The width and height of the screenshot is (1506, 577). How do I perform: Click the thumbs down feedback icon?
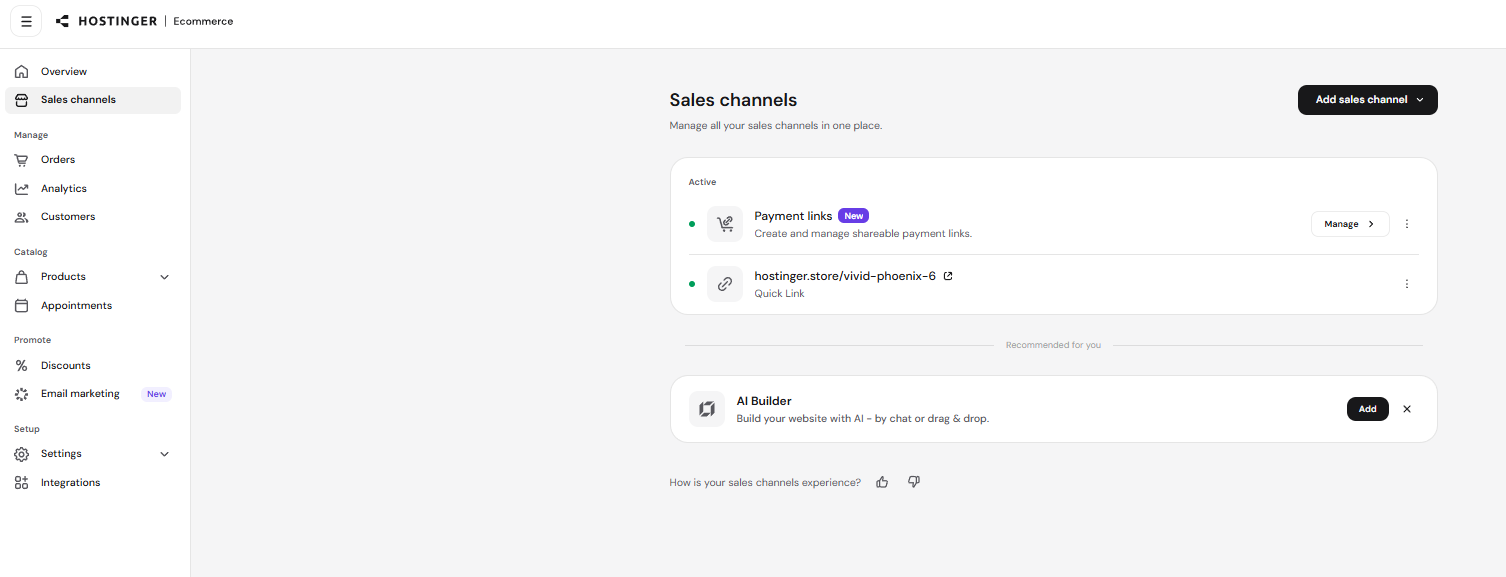pos(914,482)
